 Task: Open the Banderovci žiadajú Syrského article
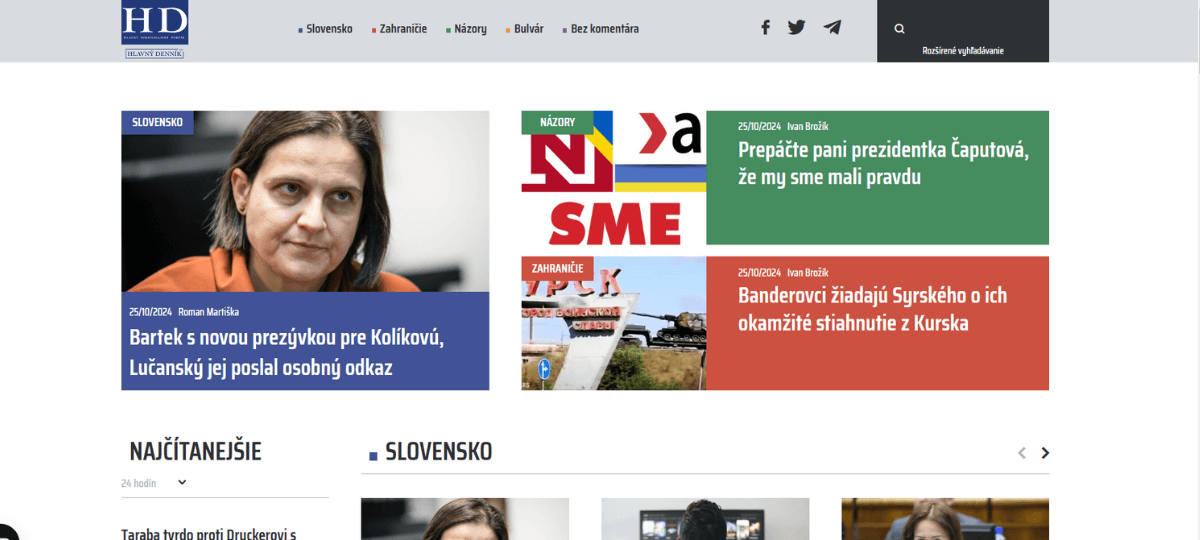pyautogui.click(x=872, y=309)
